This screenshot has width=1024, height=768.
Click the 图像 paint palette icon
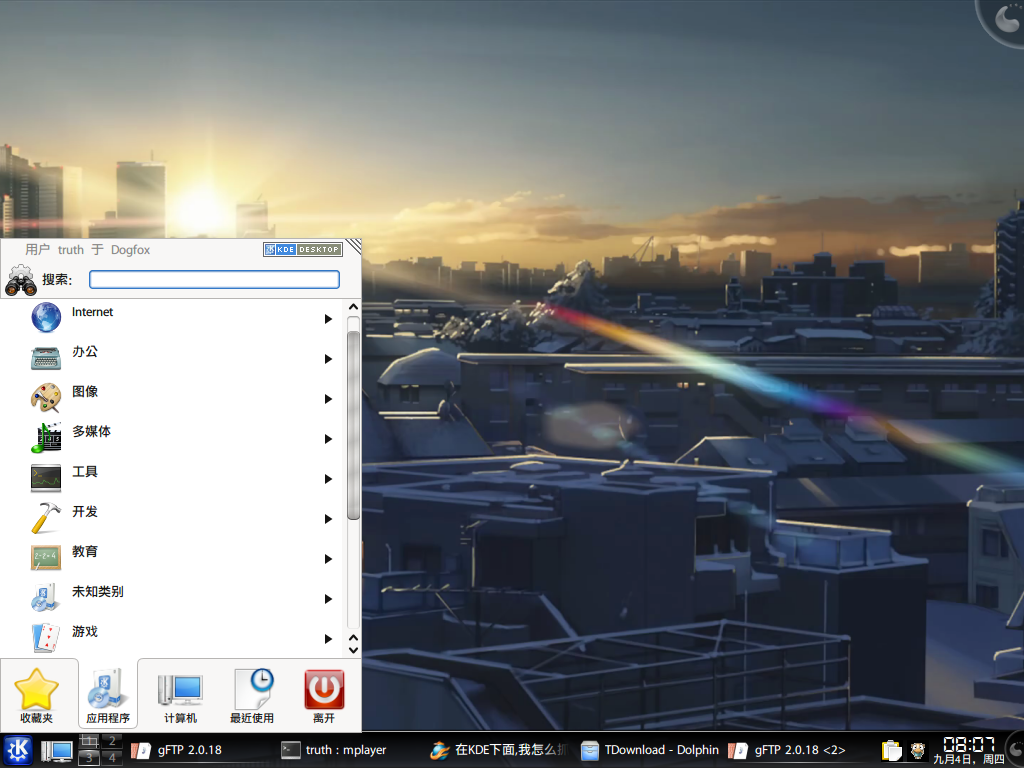pyautogui.click(x=46, y=398)
